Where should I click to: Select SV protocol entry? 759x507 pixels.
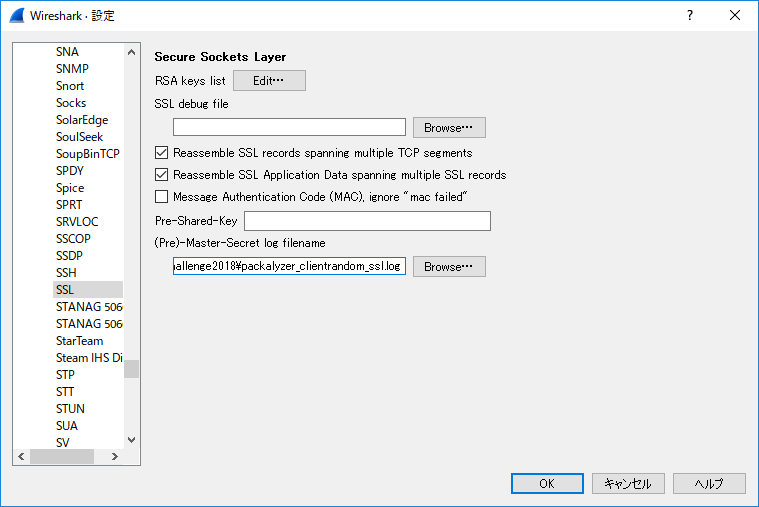click(x=62, y=442)
